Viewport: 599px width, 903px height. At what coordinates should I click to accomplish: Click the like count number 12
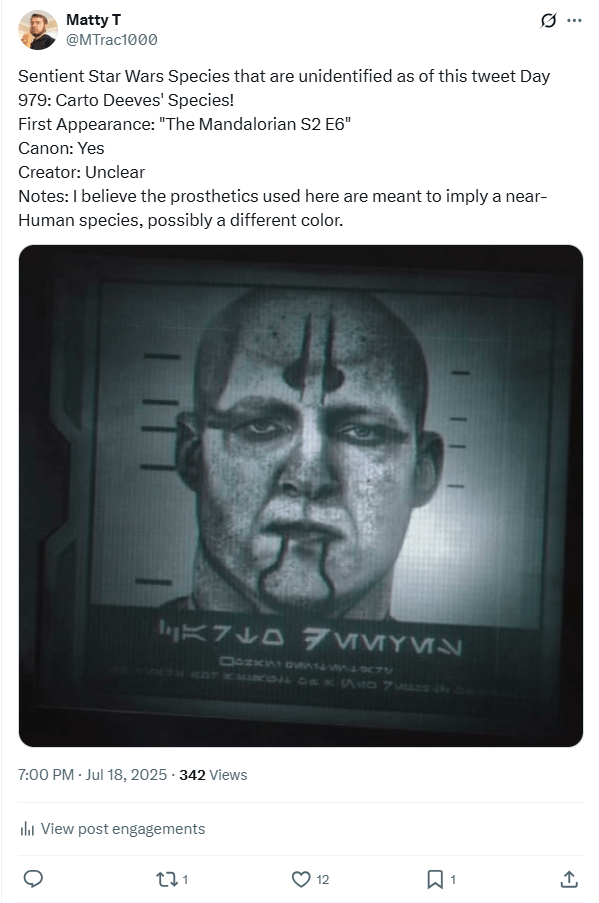tap(323, 879)
